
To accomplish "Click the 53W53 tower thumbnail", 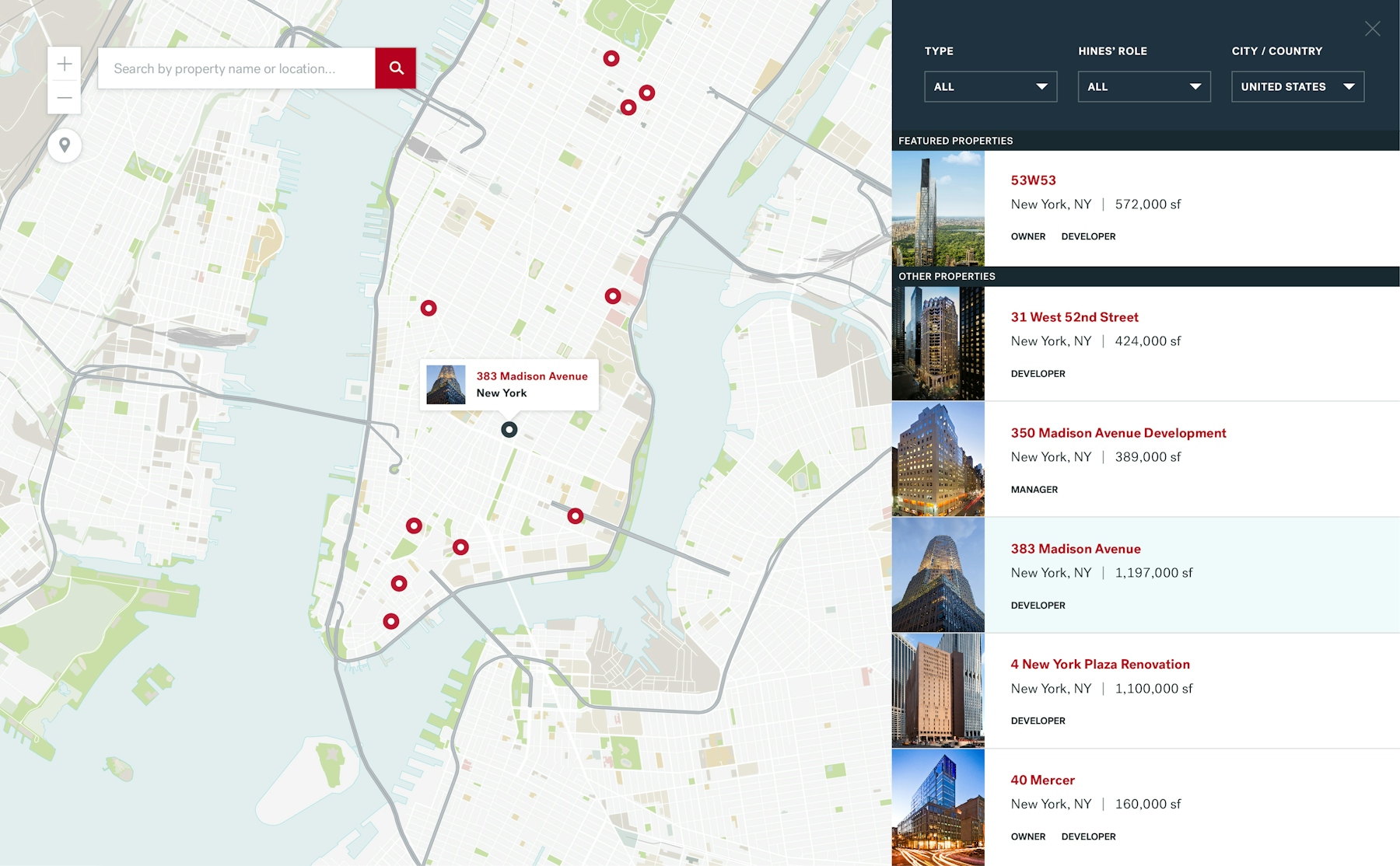I will point(938,208).
